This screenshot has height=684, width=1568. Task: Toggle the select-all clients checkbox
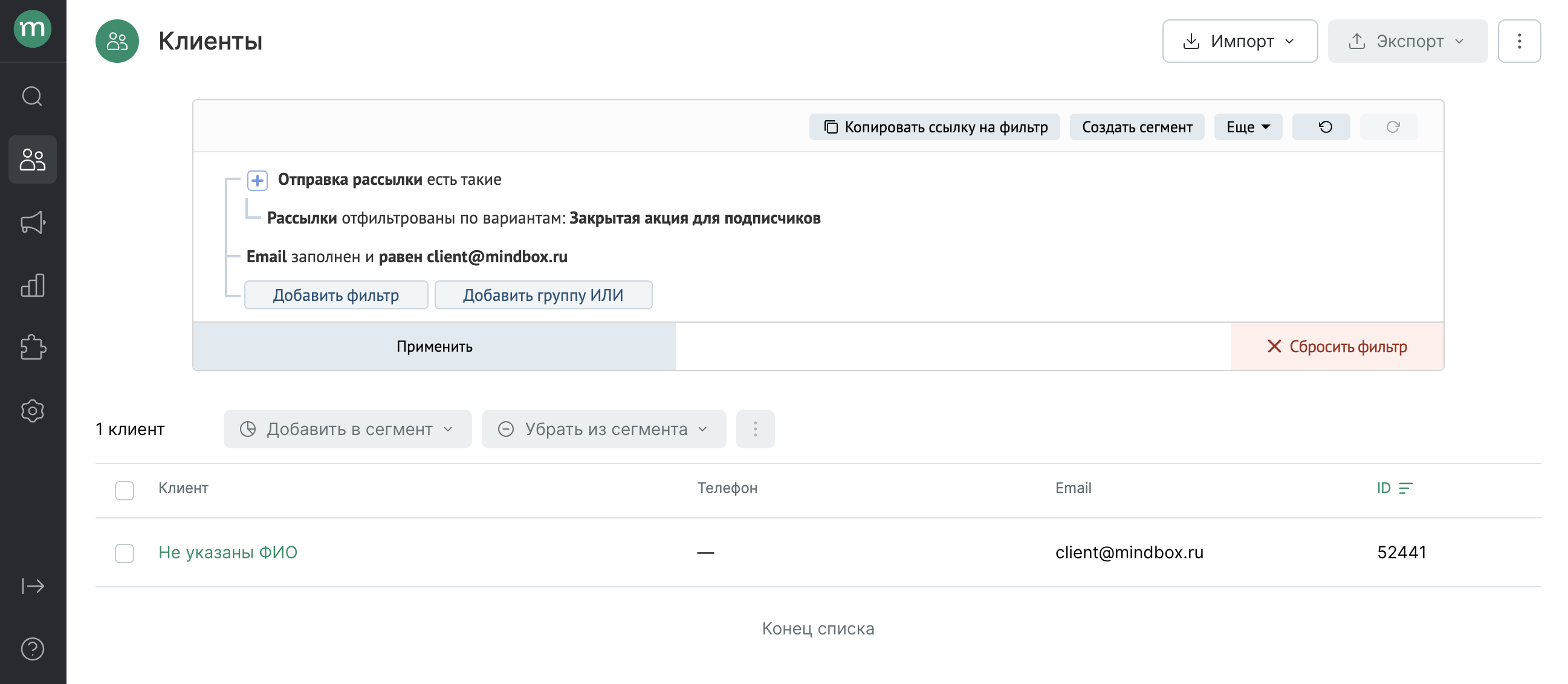(124, 490)
